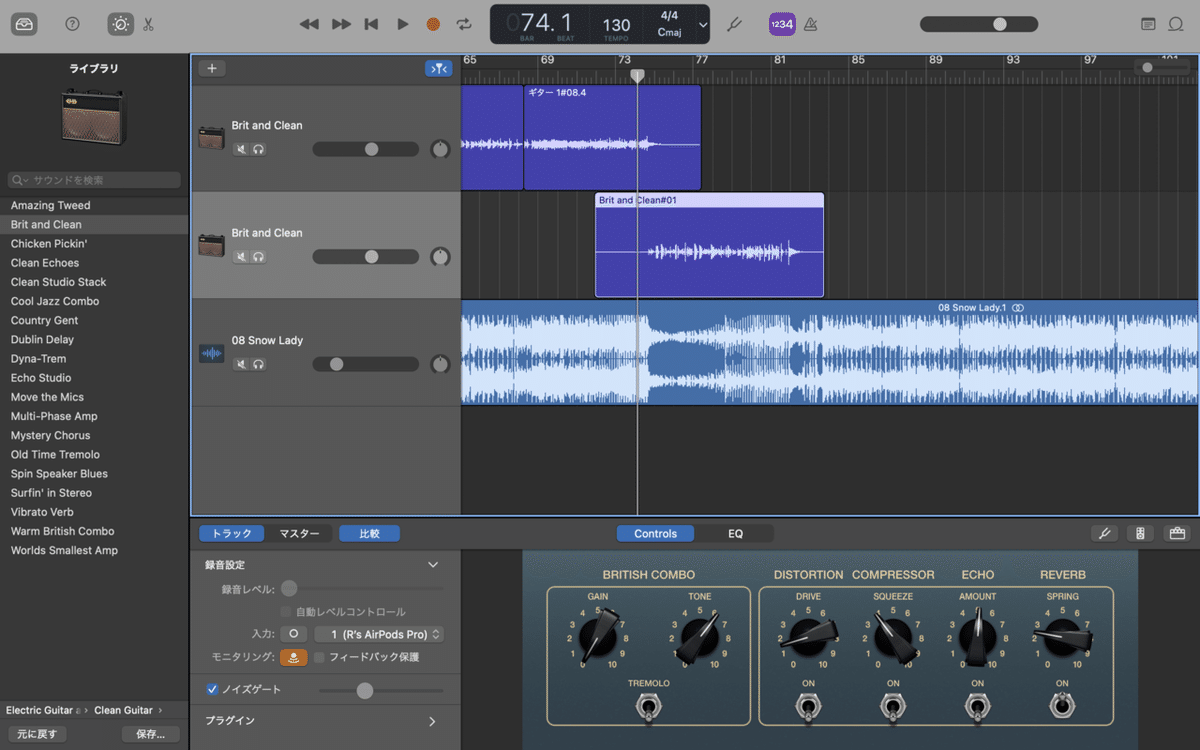The width and height of the screenshot is (1200, 750).
Task: Select the EQ tab
Action: (735, 534)
